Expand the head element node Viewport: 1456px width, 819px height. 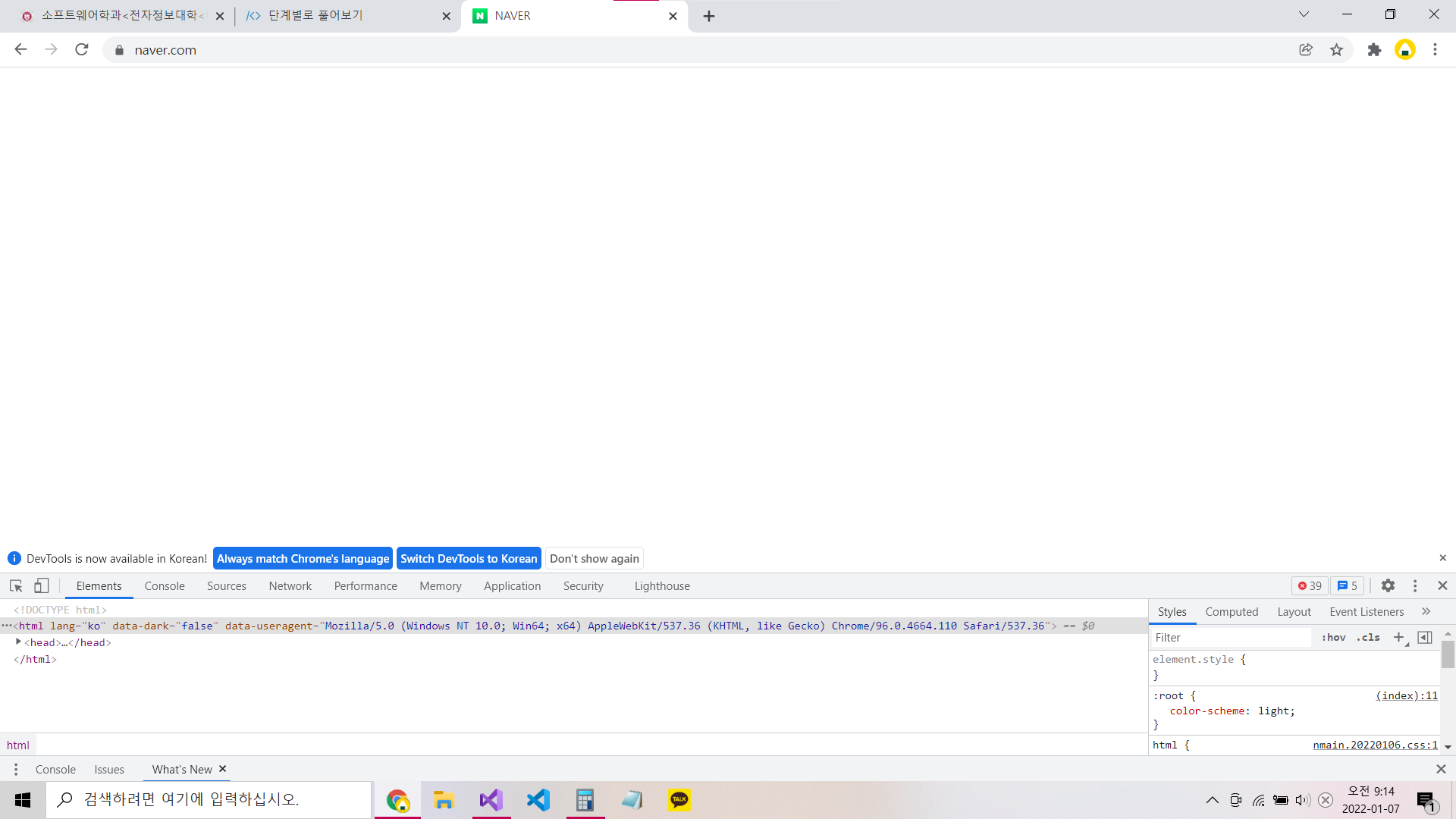point(18,642)
